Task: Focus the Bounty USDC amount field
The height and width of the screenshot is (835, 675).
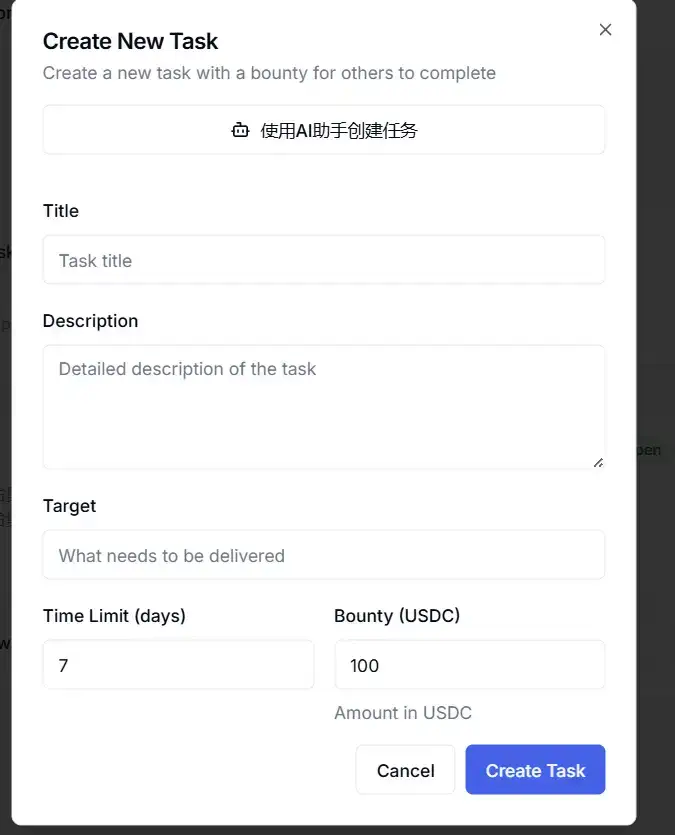Action: [469, 665]
